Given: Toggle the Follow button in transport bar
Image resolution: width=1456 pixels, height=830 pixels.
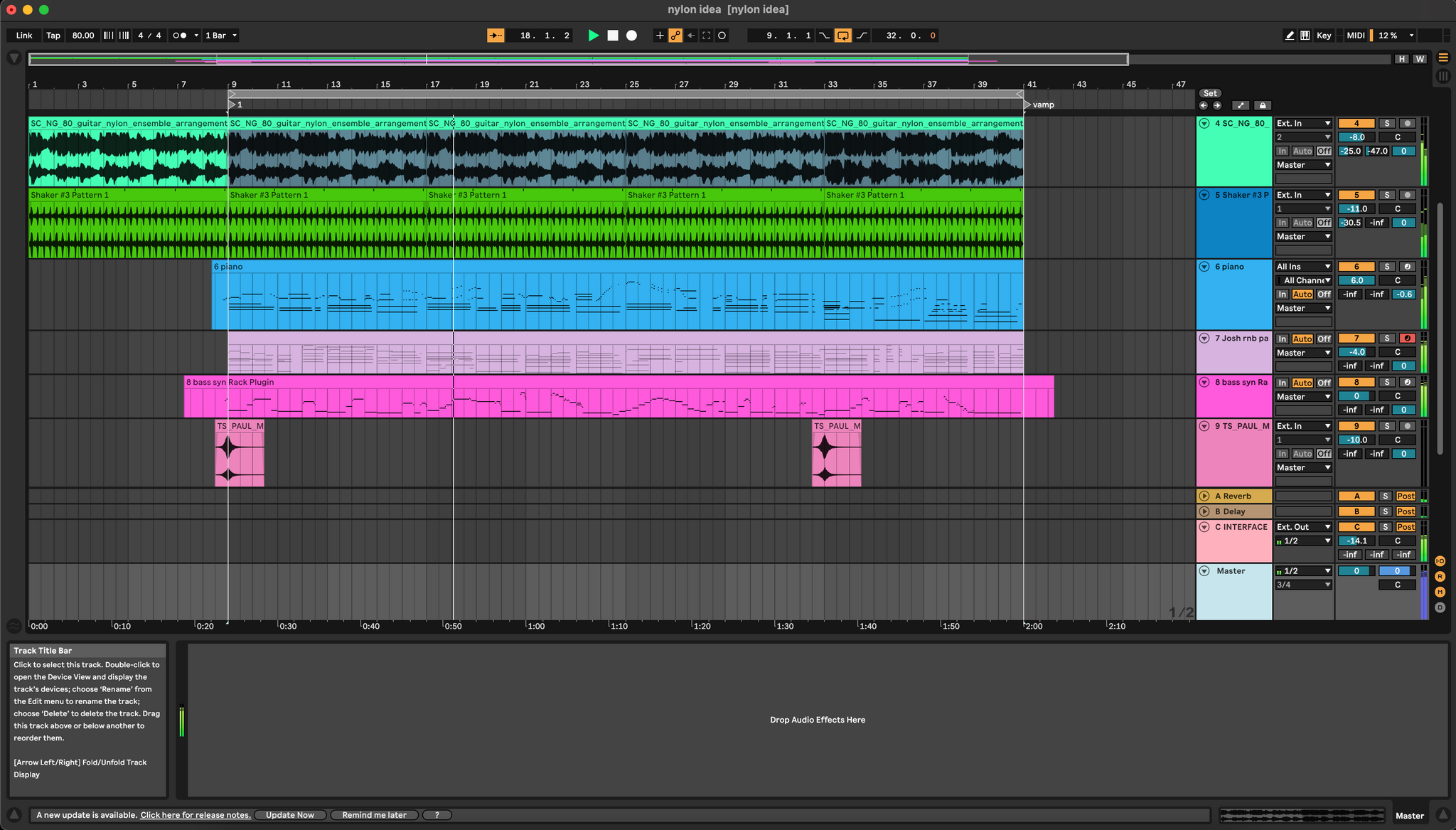Looking at the screenshot, I should 496,36.
